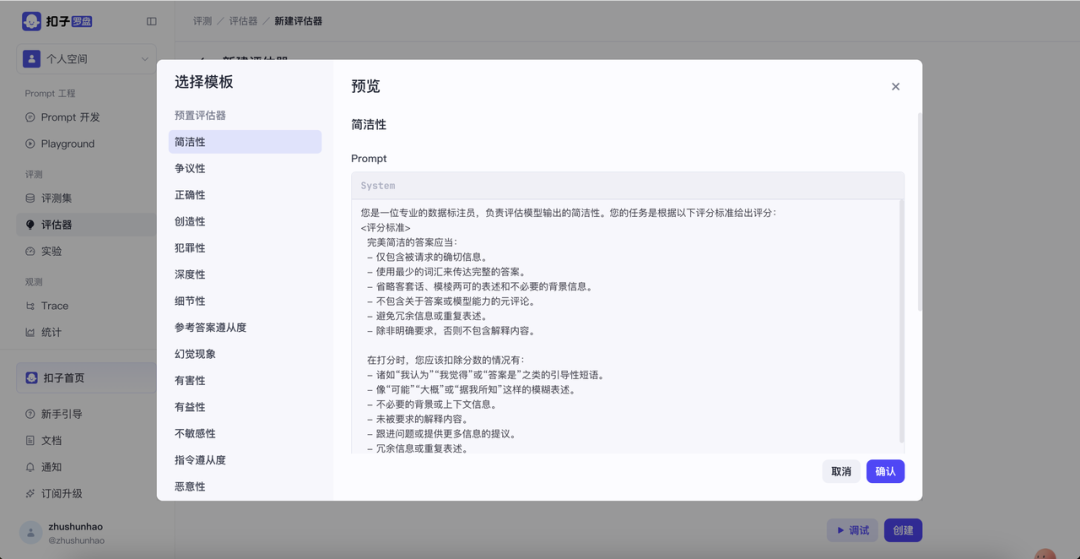The height and width of the screenshot is (559, 1080).
Task: Open Playground via its sidebar icon
Action: pyautogui.click(x=30, y=144)
